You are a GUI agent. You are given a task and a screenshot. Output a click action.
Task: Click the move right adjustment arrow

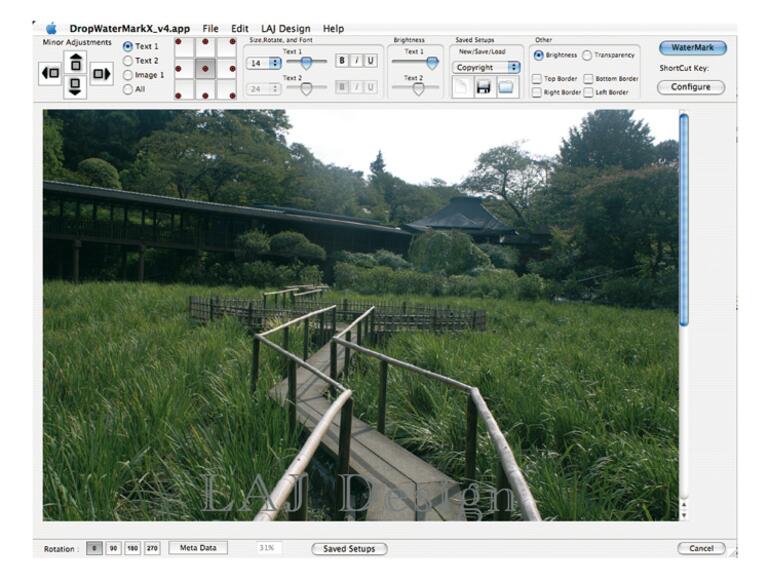point(101,74)
